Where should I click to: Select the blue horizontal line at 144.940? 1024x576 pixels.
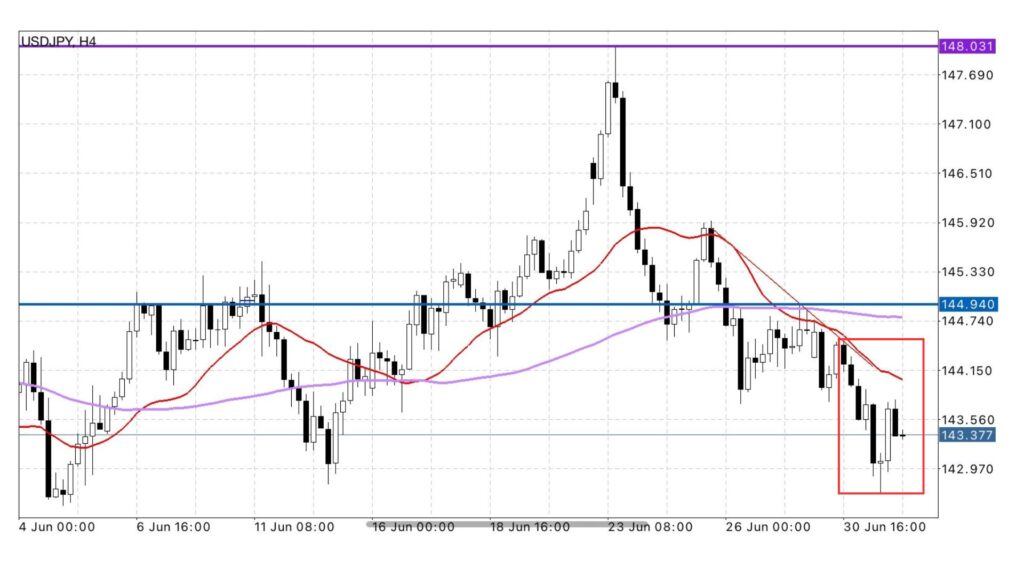(x=479, y=304)
